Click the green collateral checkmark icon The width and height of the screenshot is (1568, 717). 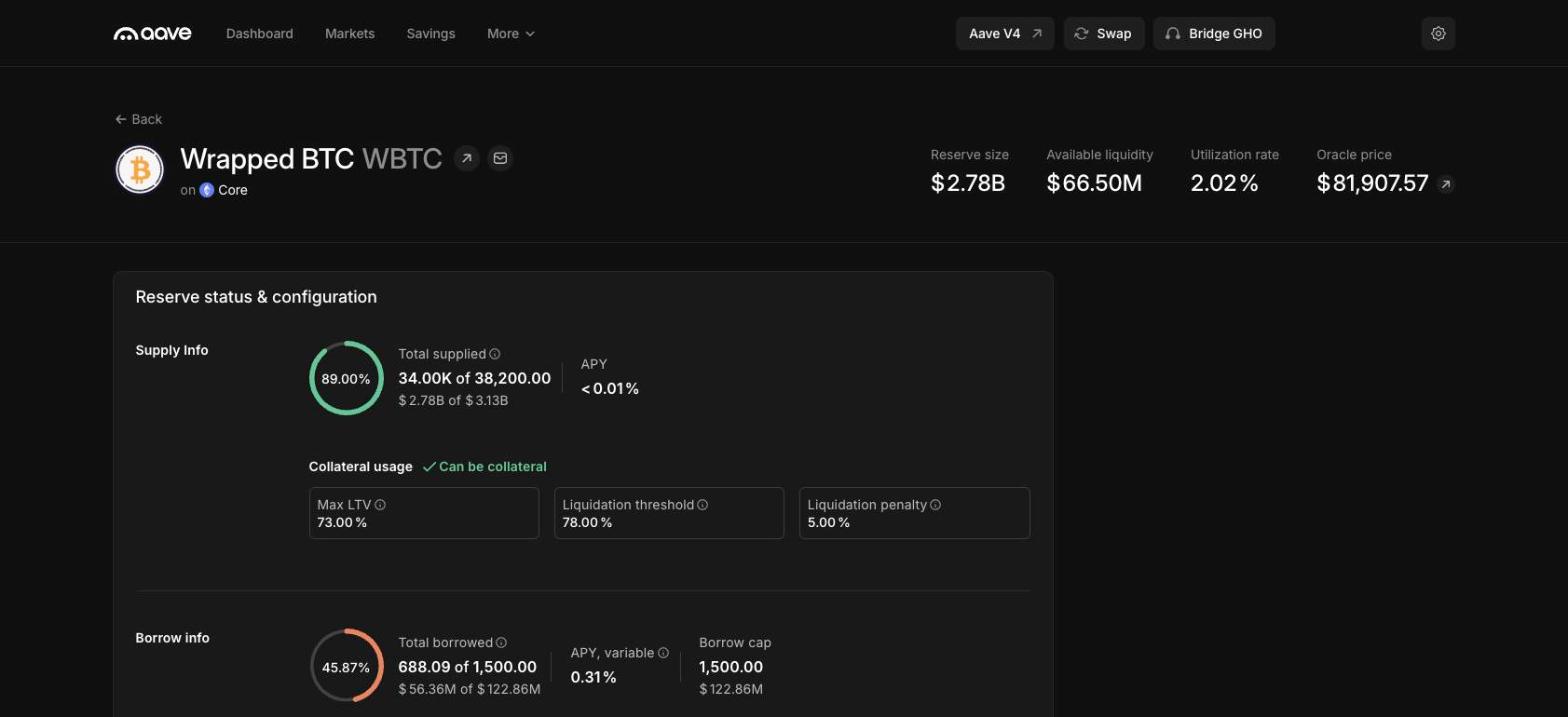(429, 467)
